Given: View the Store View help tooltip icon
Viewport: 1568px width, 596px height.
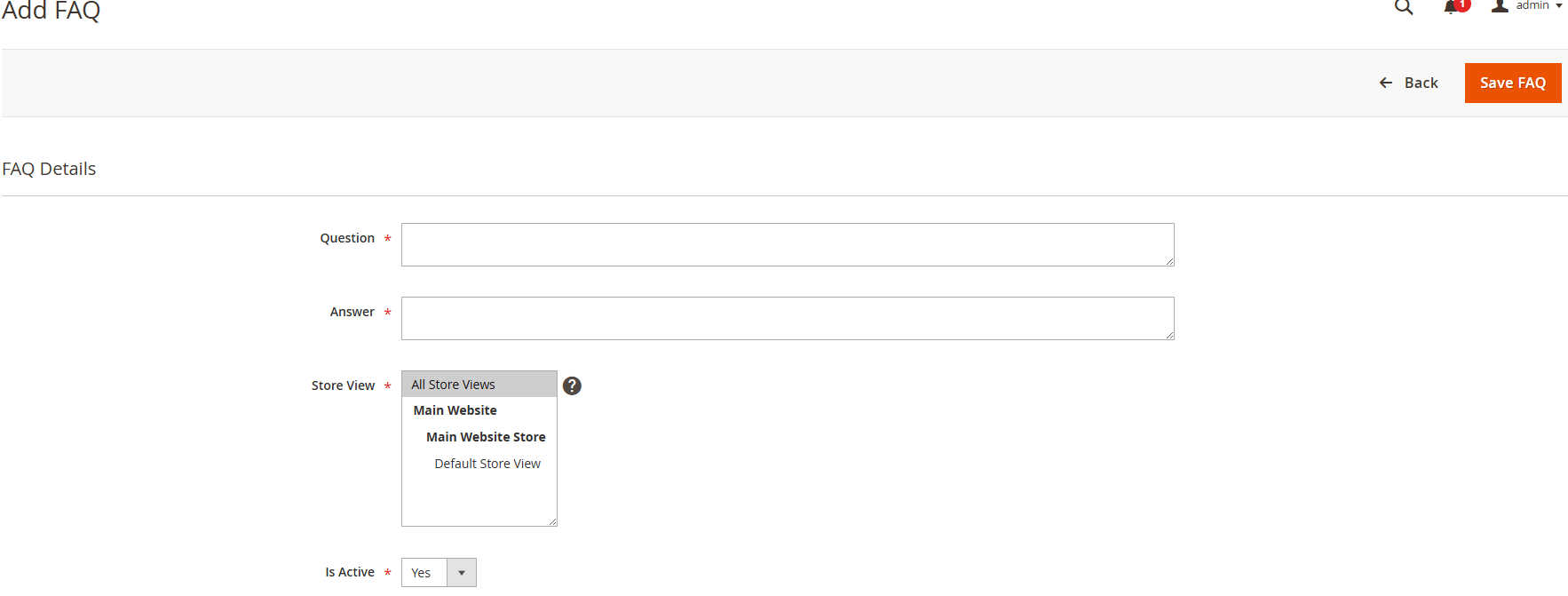Looking at the screenshot, I should [x=572, y=385].
